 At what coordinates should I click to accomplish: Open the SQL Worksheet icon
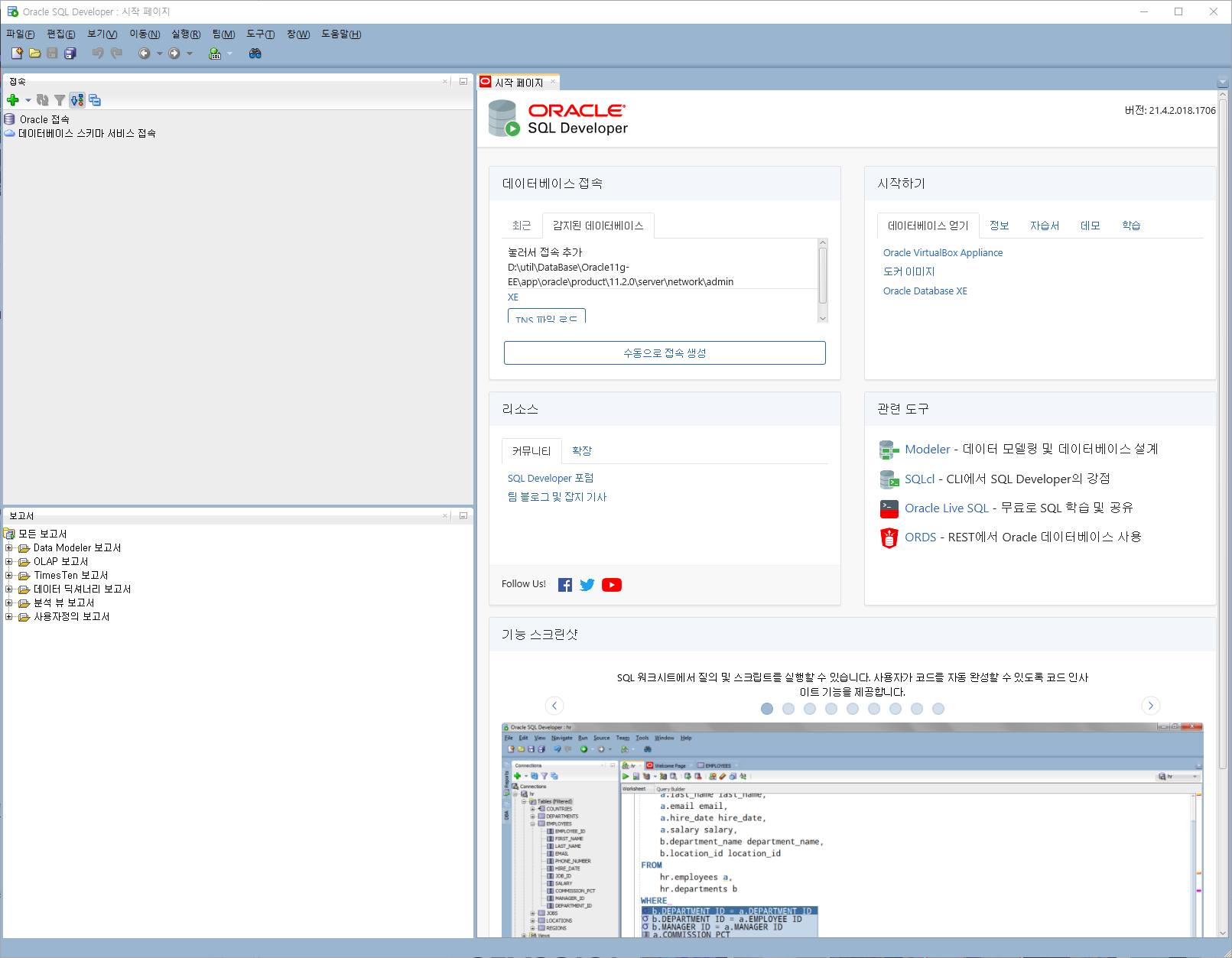coord(215,54)
